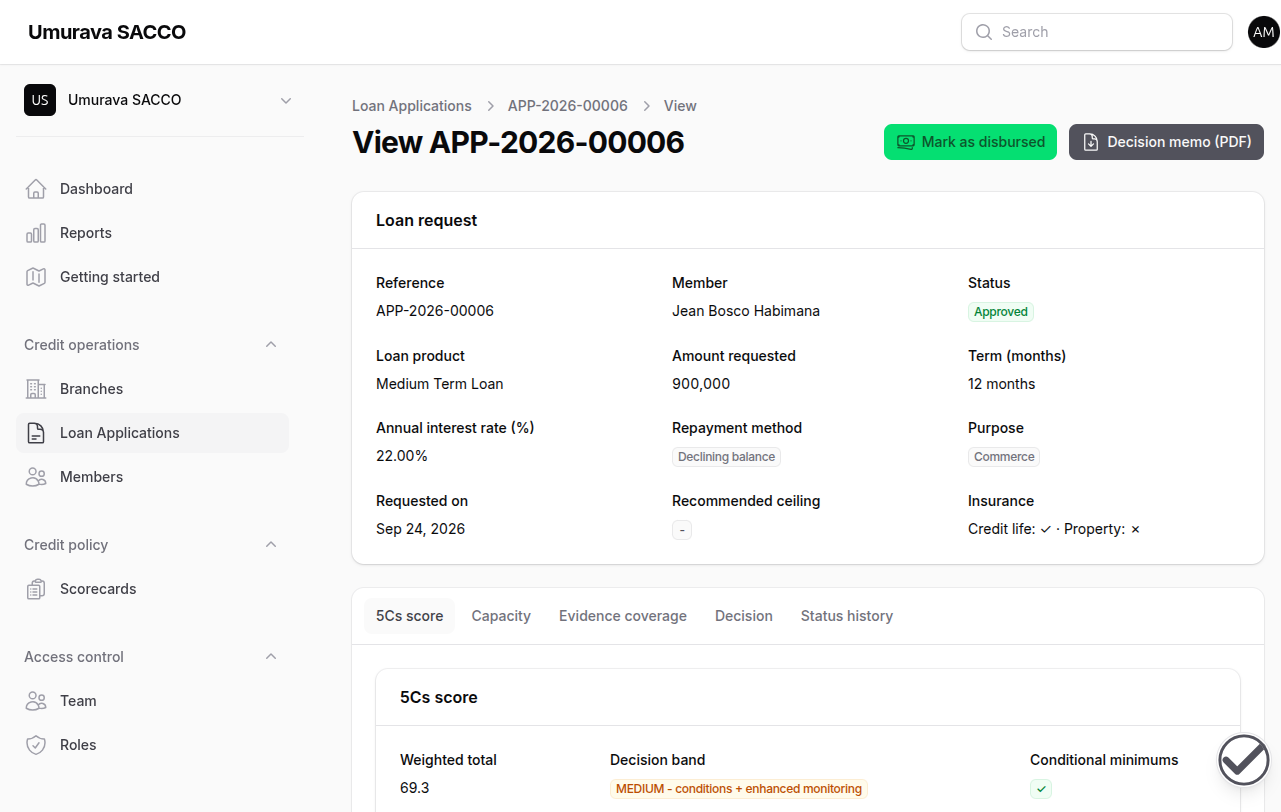Screen dimensions: 1281x812
Task: Open Getting started map icon
Action: click(x=36, y=277)
